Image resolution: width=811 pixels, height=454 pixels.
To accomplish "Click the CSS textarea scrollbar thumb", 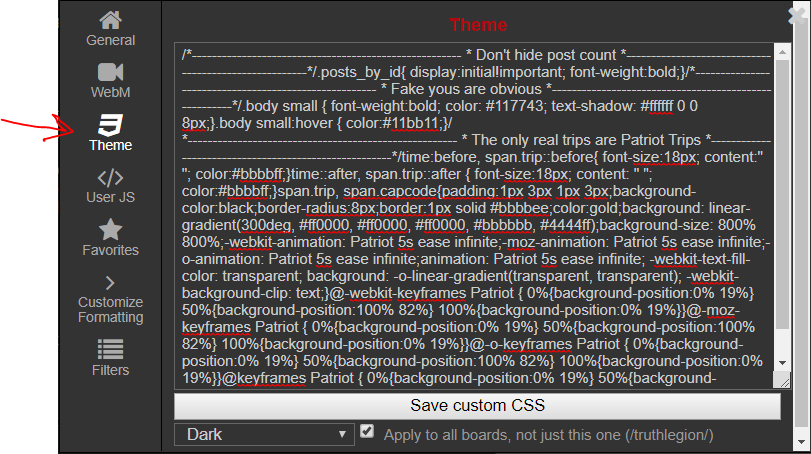I will click(782, 194).
